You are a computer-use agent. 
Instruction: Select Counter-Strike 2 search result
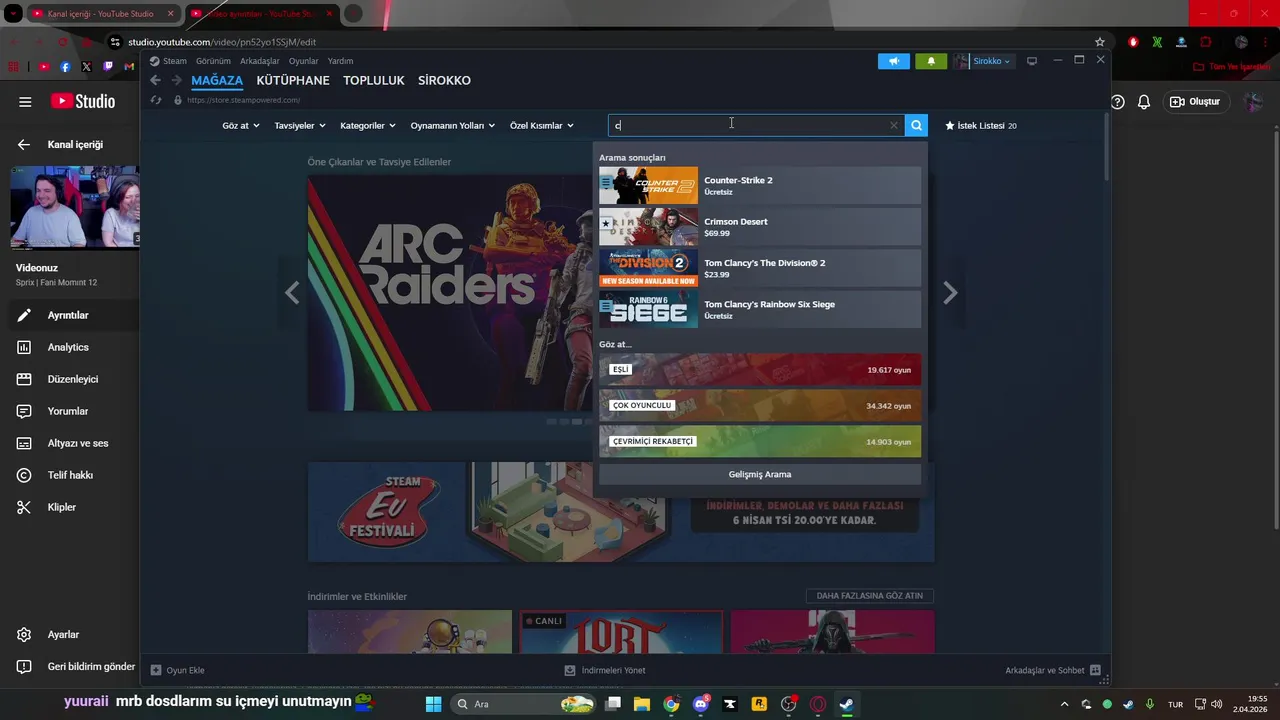[x=760, y=186]
